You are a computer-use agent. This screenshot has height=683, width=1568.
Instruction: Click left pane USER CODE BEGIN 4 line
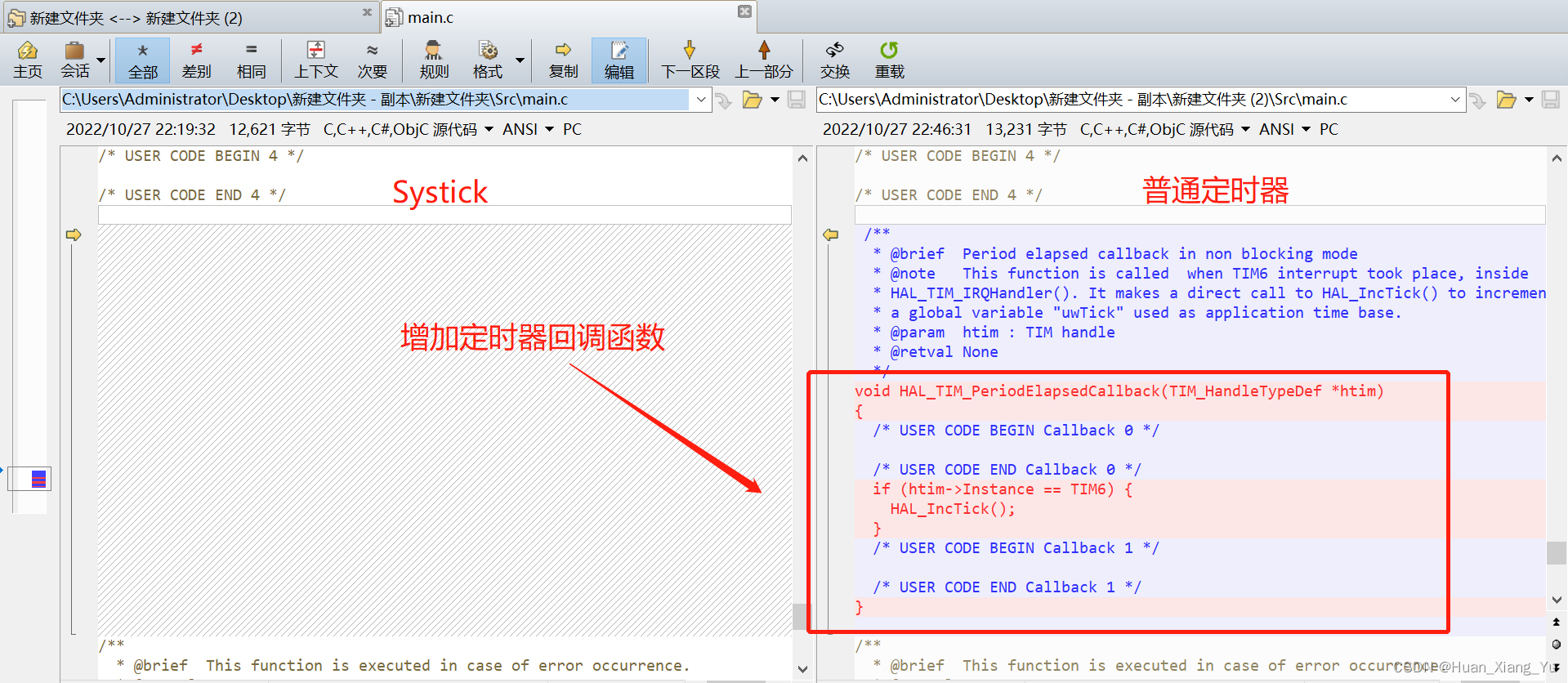tap(201, 156)
